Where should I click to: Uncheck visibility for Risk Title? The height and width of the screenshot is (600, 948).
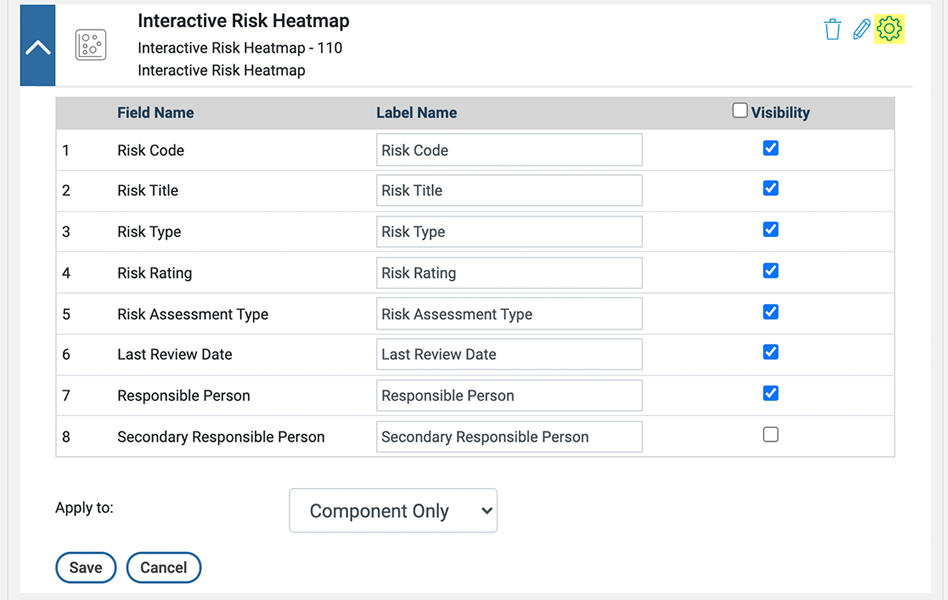click(x=770, y=188)
